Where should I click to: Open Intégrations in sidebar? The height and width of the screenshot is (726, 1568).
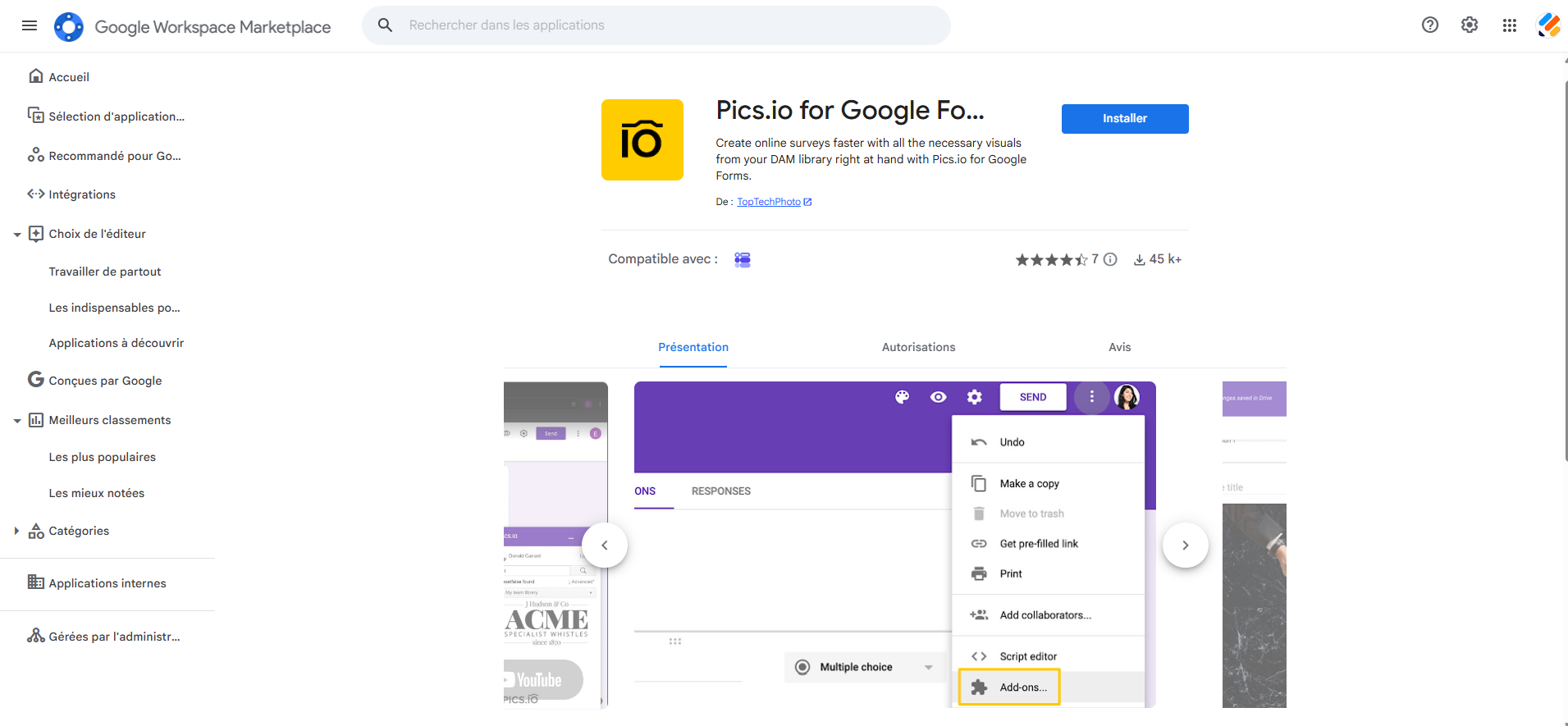pyautogui.click(x=82, y=194)
